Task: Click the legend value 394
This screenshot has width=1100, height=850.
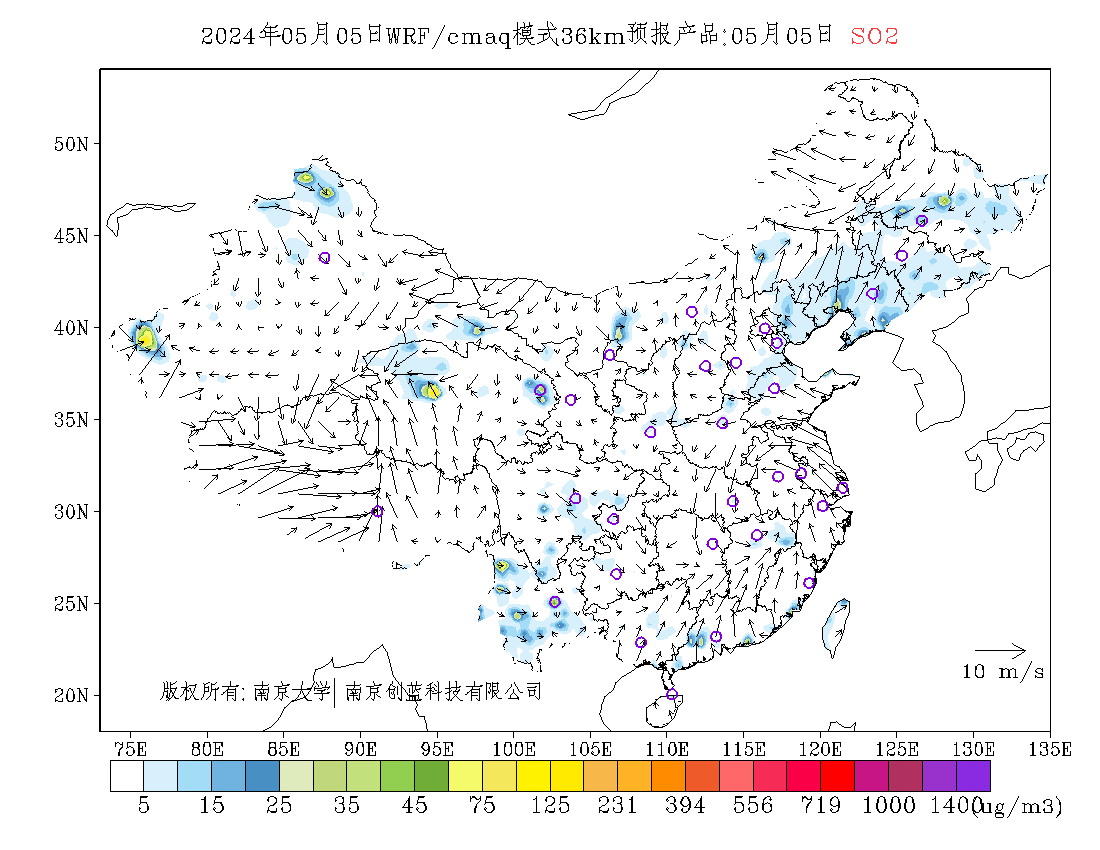Action: point(685,805)
